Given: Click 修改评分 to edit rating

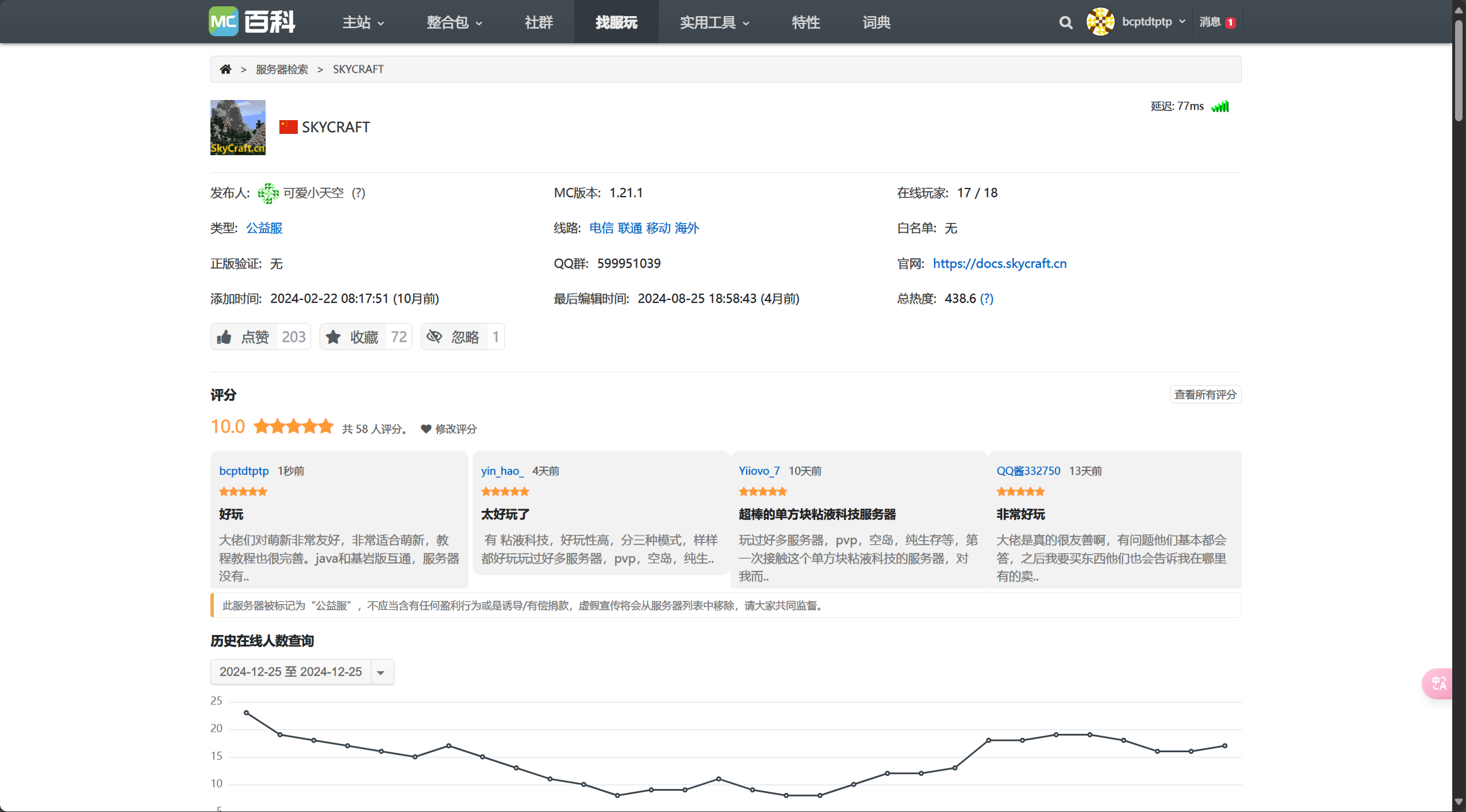Looking at the screenshot, I should (x=456, y=429).
